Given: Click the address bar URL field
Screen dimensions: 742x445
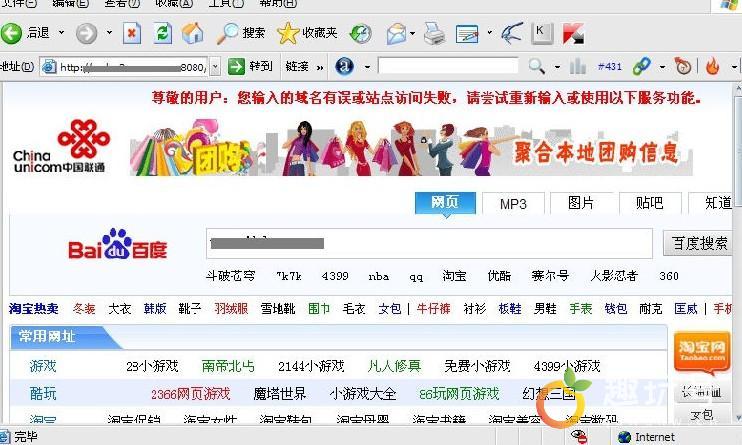Looking at the screenshot, I should coord(124,67).
